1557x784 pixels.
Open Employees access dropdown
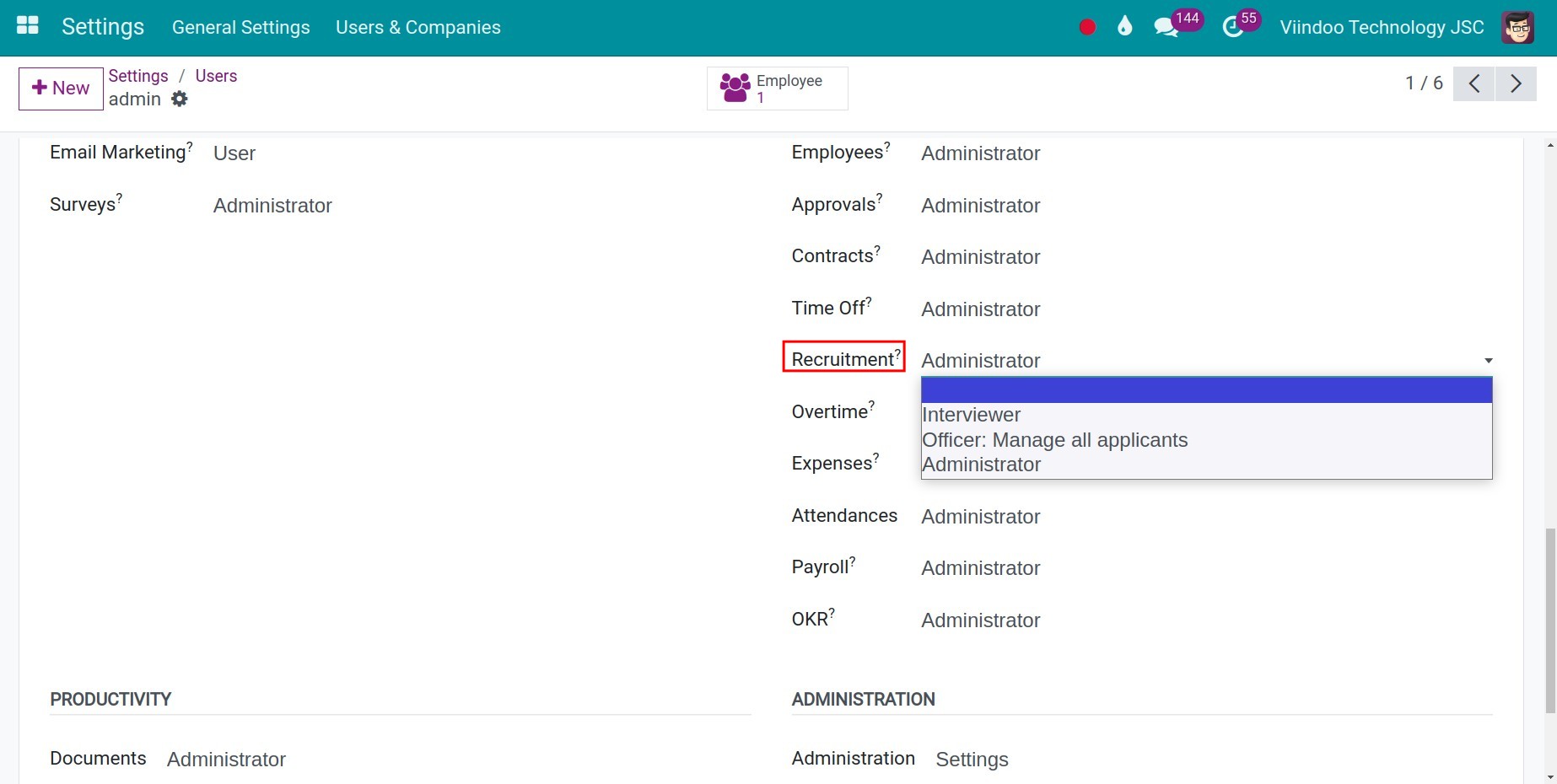coord(1207,153)
